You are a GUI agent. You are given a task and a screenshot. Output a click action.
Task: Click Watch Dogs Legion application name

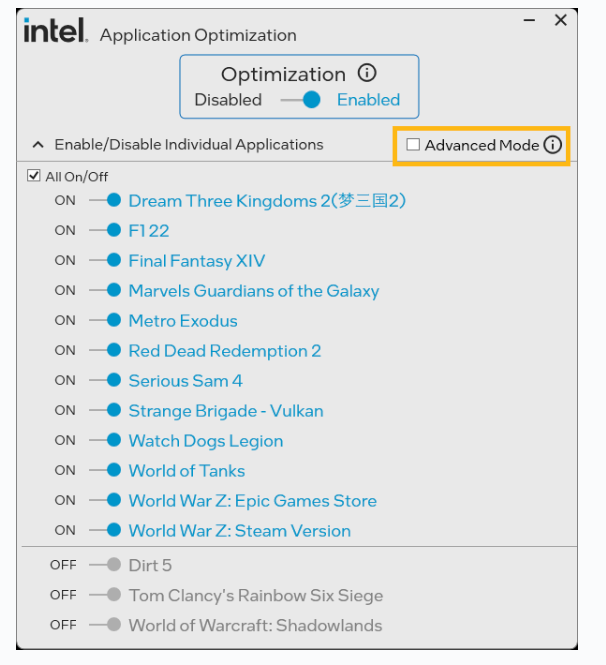206,441
